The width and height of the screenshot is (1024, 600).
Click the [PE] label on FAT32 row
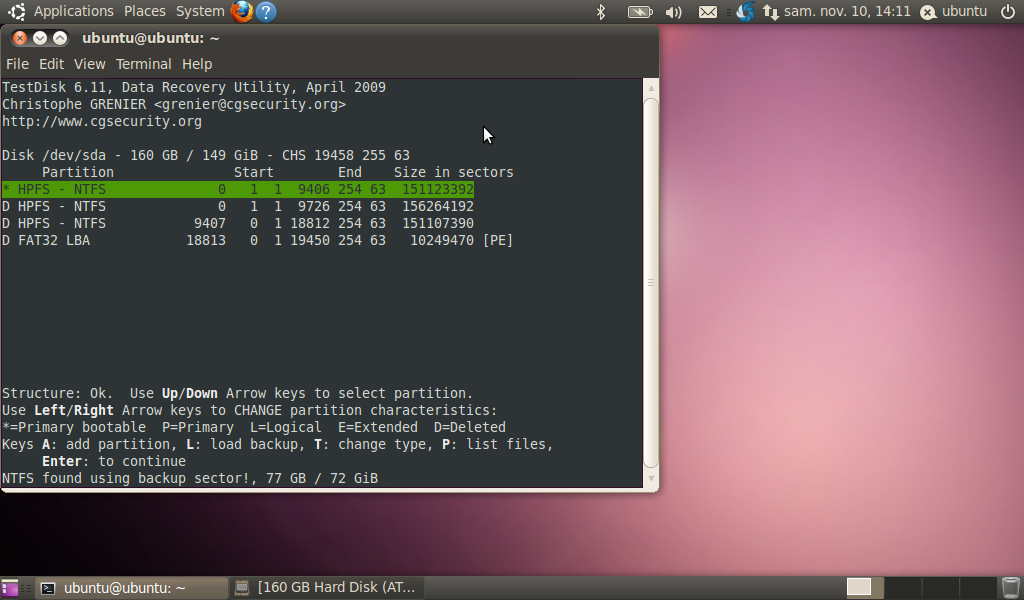click(x=498, y=240)
